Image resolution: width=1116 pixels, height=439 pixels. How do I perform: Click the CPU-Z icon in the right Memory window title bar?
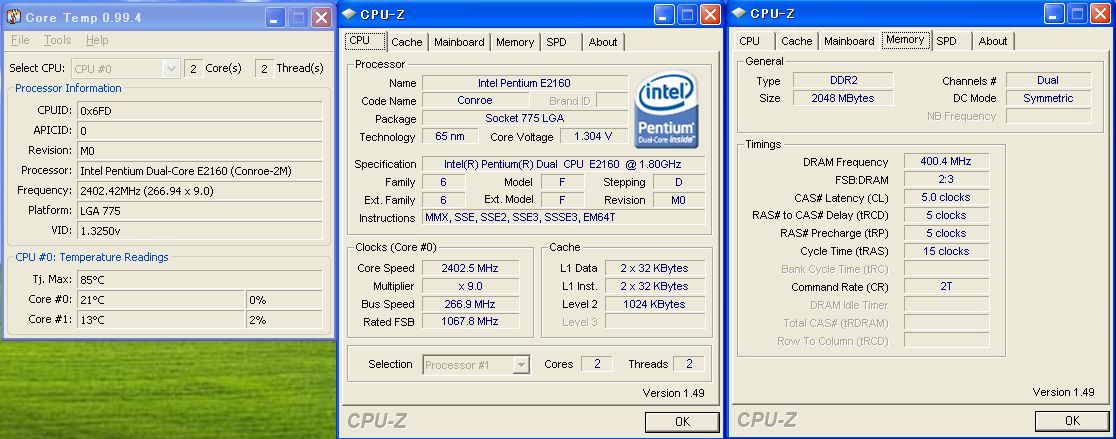coord(739,14)
